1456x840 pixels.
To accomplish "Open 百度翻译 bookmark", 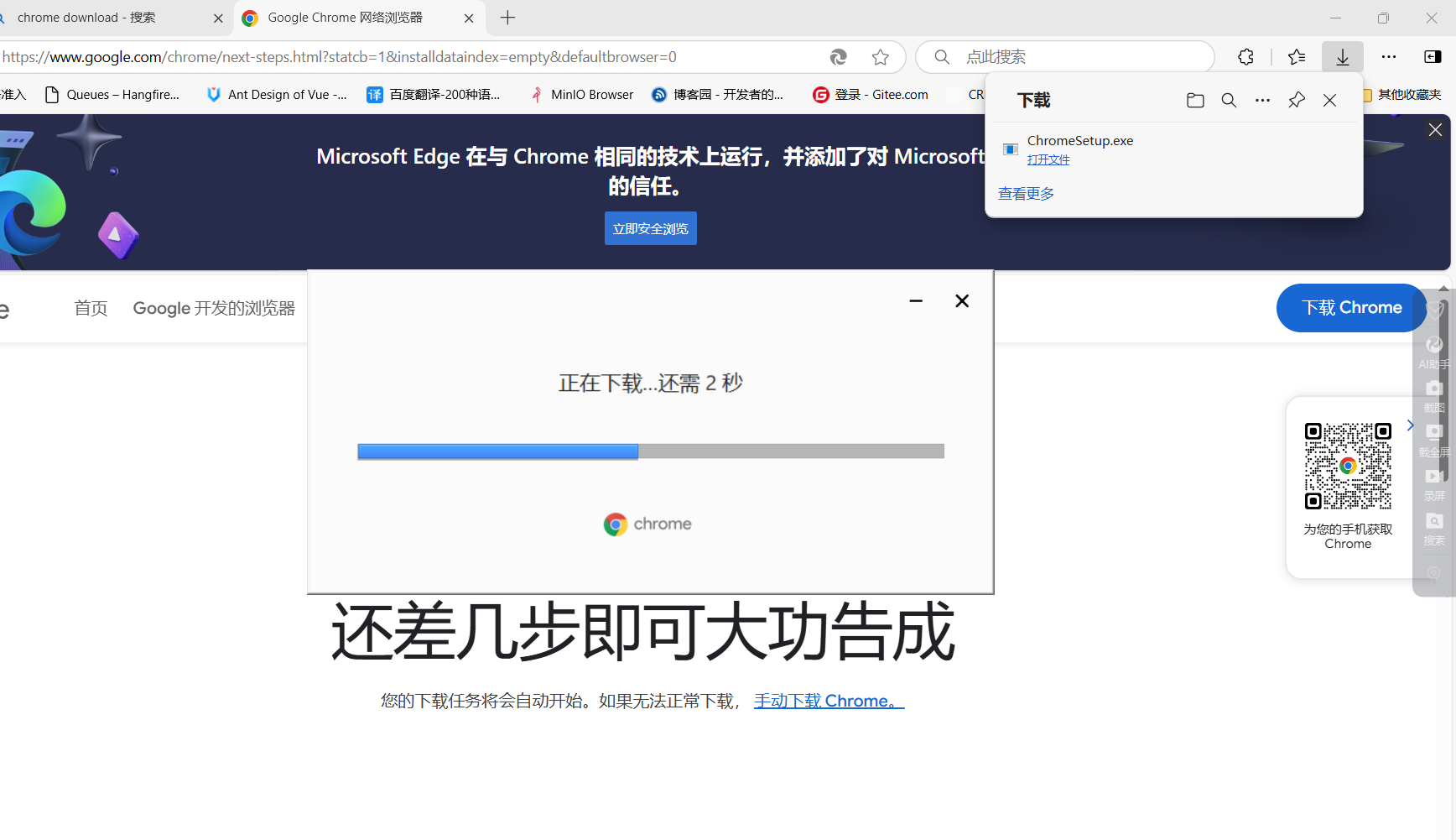I will (434, 95).
